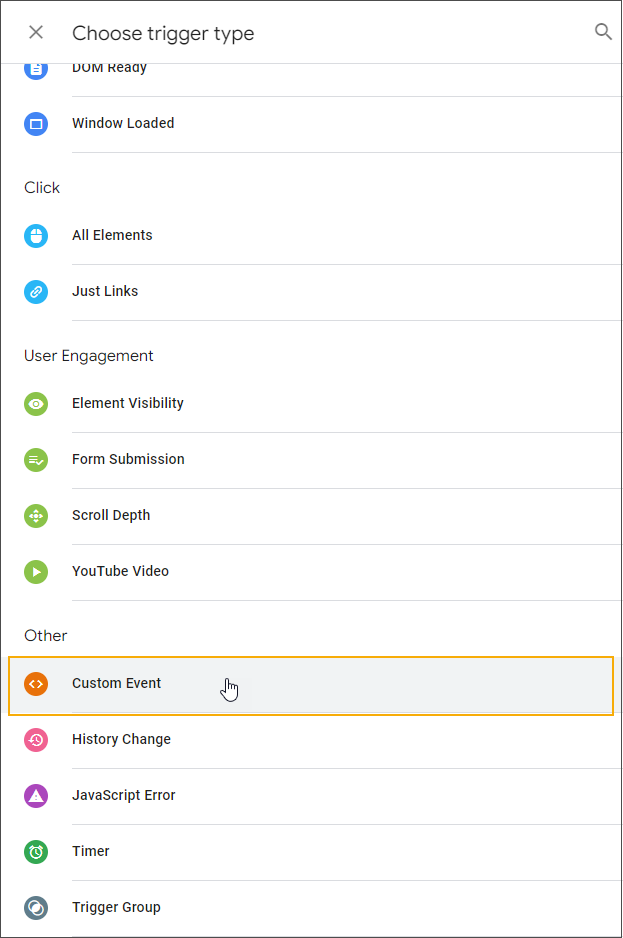Image resolution: width=623 pixels, height=938 pixels.
Task: Click the Timer clock icon
Action: click(36, 852)
